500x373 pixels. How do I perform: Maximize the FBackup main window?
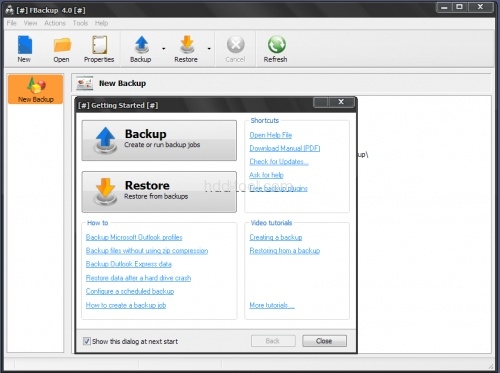click(x=460, y=7)
